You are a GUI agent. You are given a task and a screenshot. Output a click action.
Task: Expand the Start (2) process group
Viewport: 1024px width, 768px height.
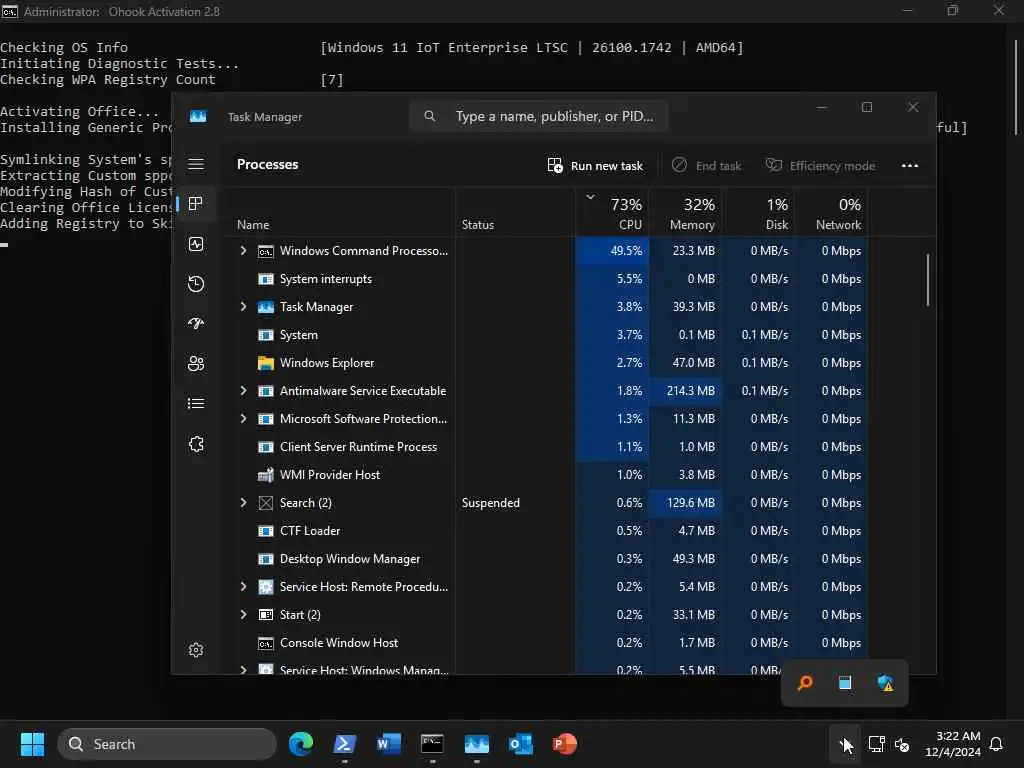[244, 615]
